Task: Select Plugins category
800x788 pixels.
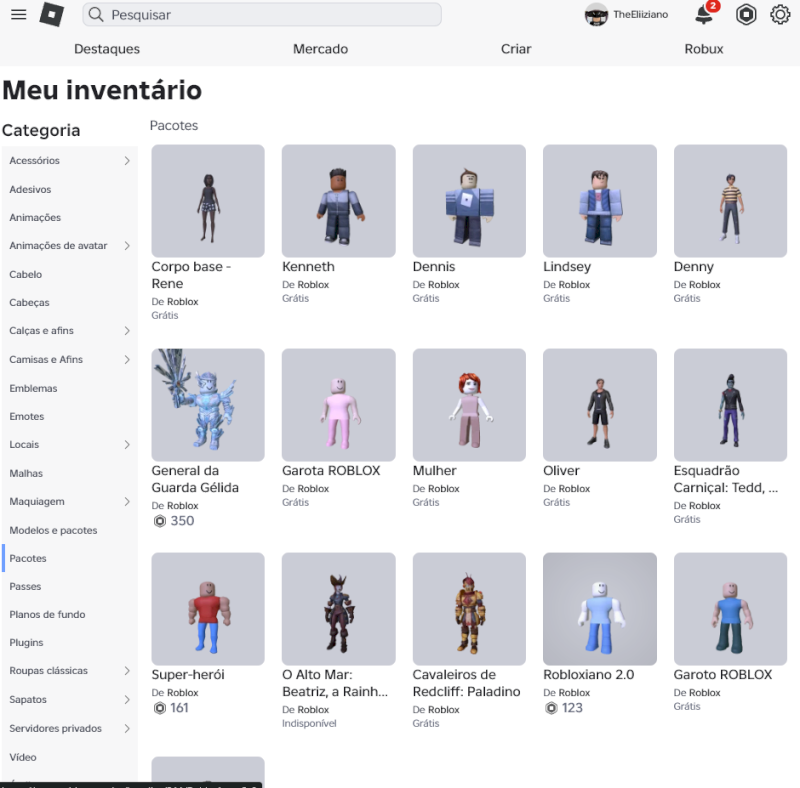Action: point(70,643)
